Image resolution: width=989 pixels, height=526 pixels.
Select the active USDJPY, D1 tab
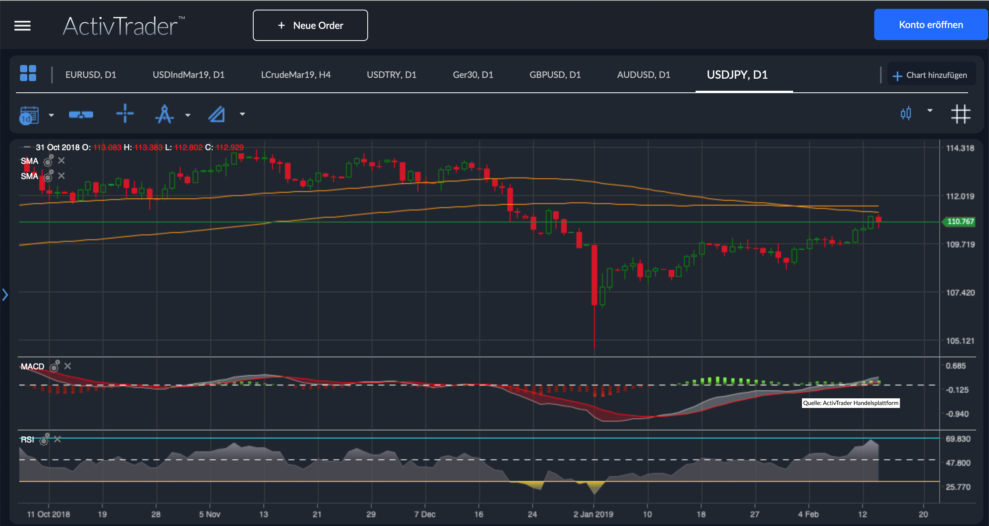point(737,74)
